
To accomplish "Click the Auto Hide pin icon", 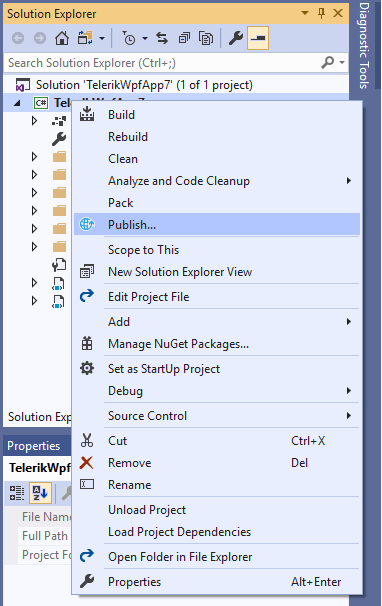I will coord(321,14).
